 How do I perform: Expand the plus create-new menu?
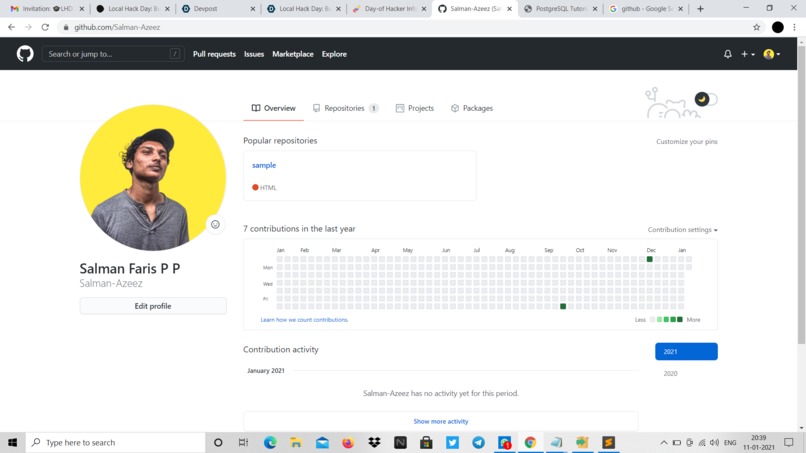747,54
